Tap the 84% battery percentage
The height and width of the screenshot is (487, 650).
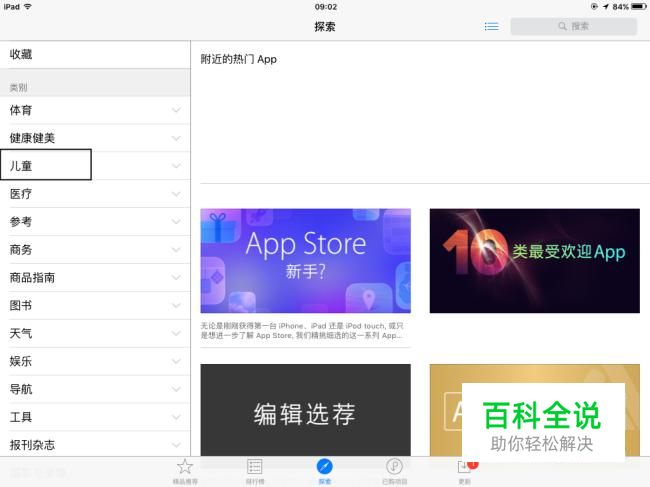(x=621, y=7)
